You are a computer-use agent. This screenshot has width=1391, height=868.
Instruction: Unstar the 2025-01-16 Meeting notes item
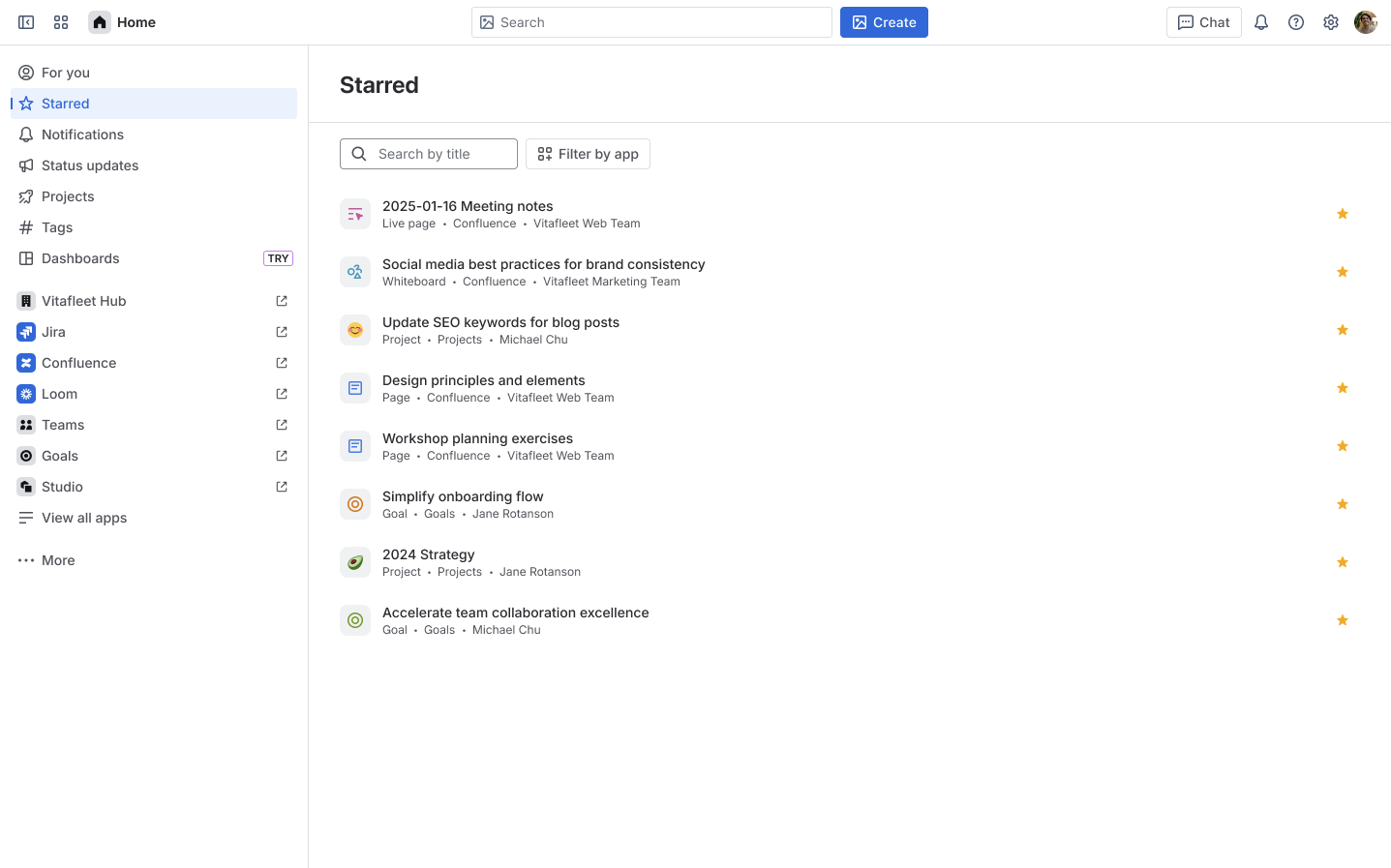point(1343,214)
